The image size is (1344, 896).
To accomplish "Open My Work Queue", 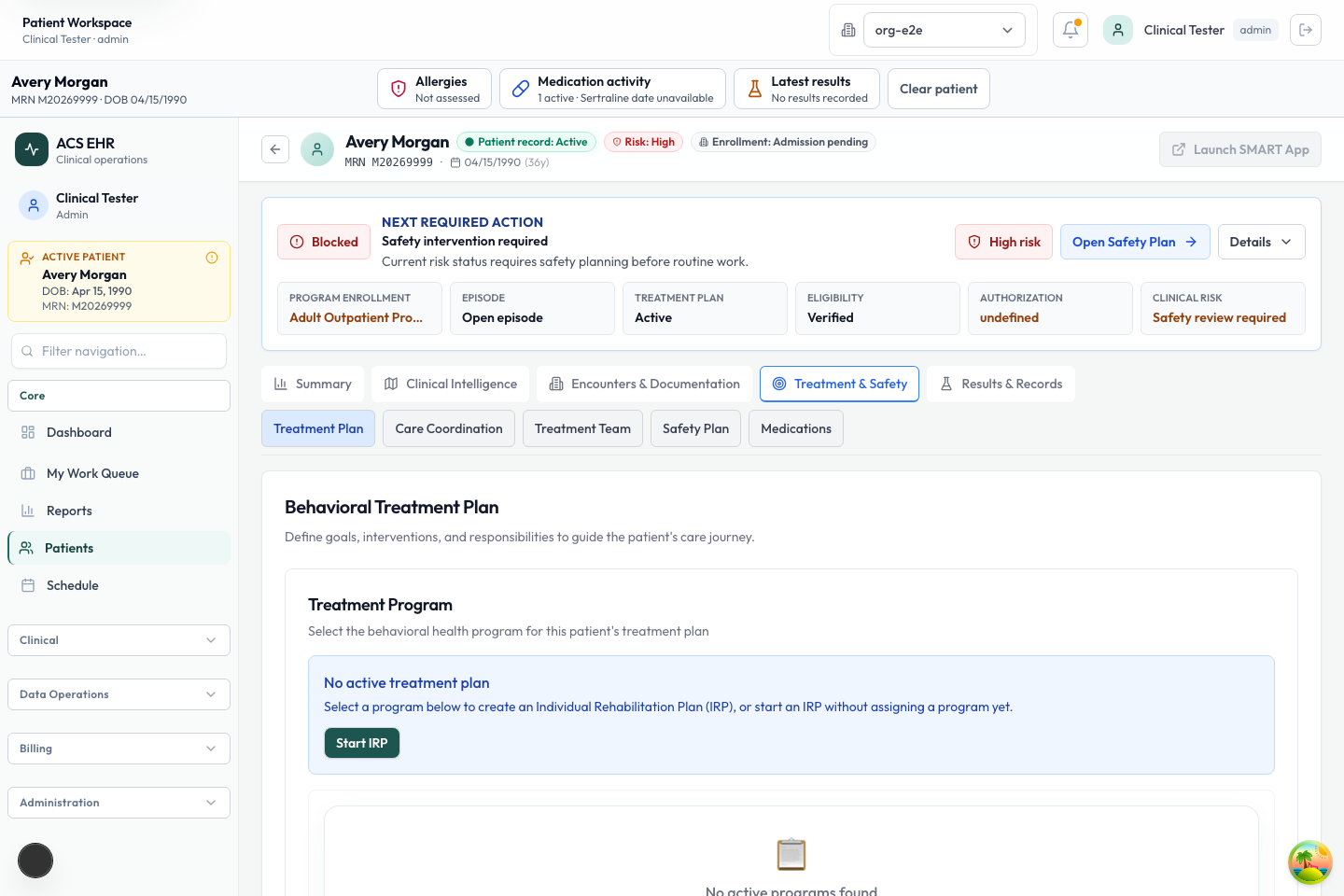I will click(119, 473).
